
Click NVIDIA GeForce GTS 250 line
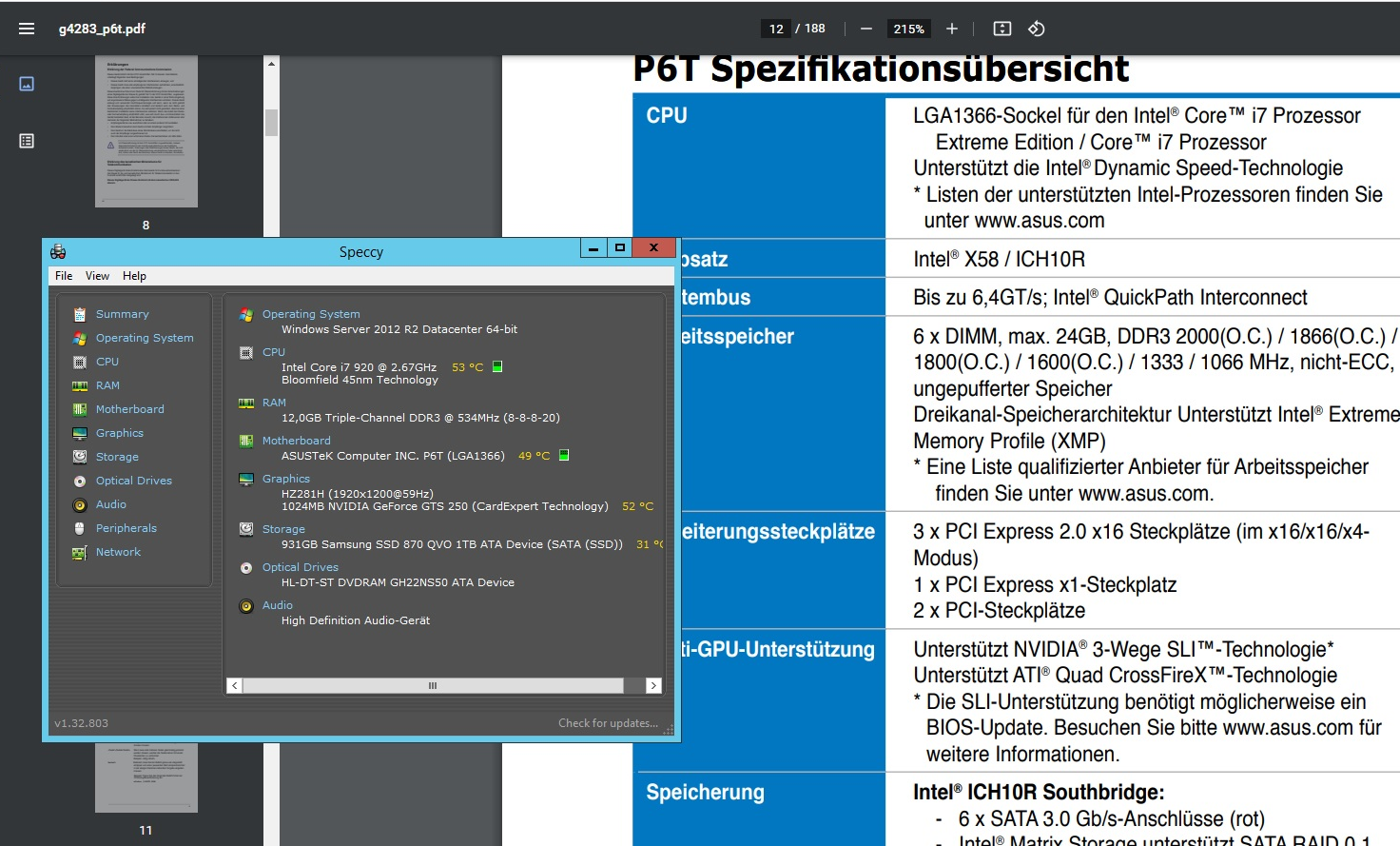(444, 506)
